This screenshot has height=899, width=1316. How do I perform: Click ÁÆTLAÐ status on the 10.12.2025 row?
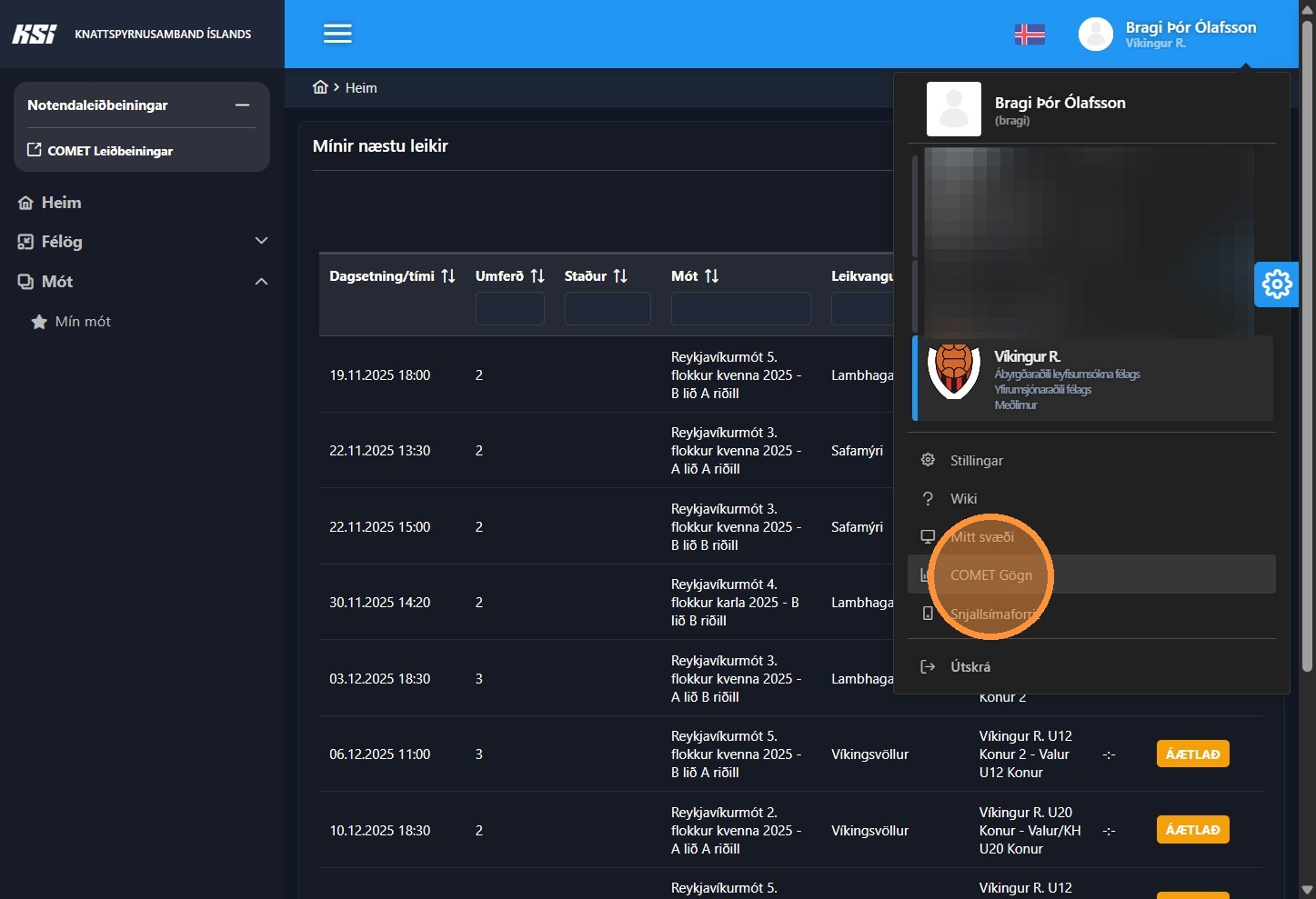(x=1193, y=830)
